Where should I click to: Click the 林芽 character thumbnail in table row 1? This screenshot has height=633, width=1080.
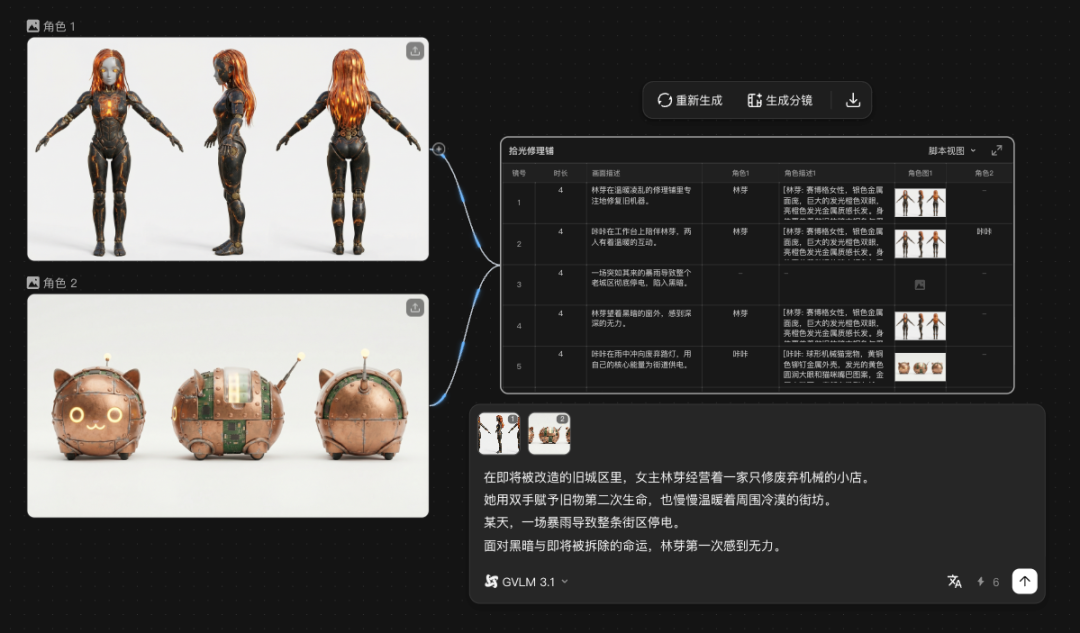(x=919, y=202)
